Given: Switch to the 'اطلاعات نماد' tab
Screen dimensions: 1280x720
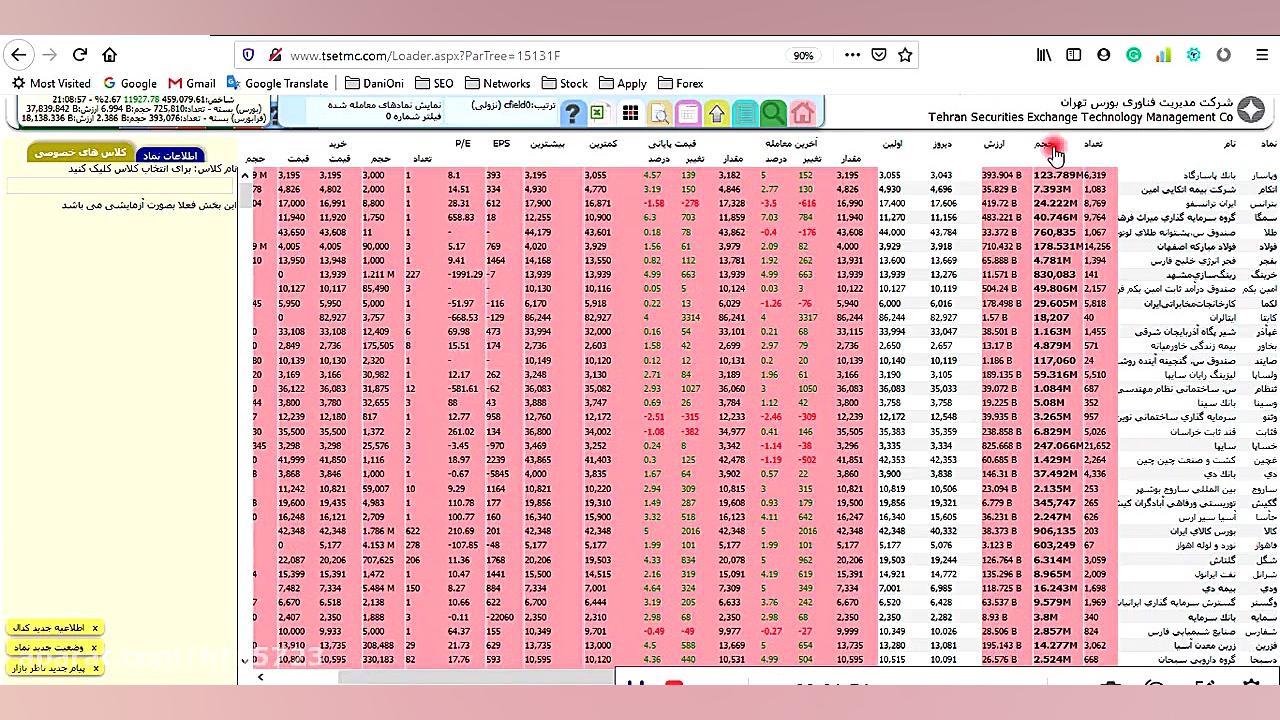Looking at the screenshot, I should coord(170,156).
